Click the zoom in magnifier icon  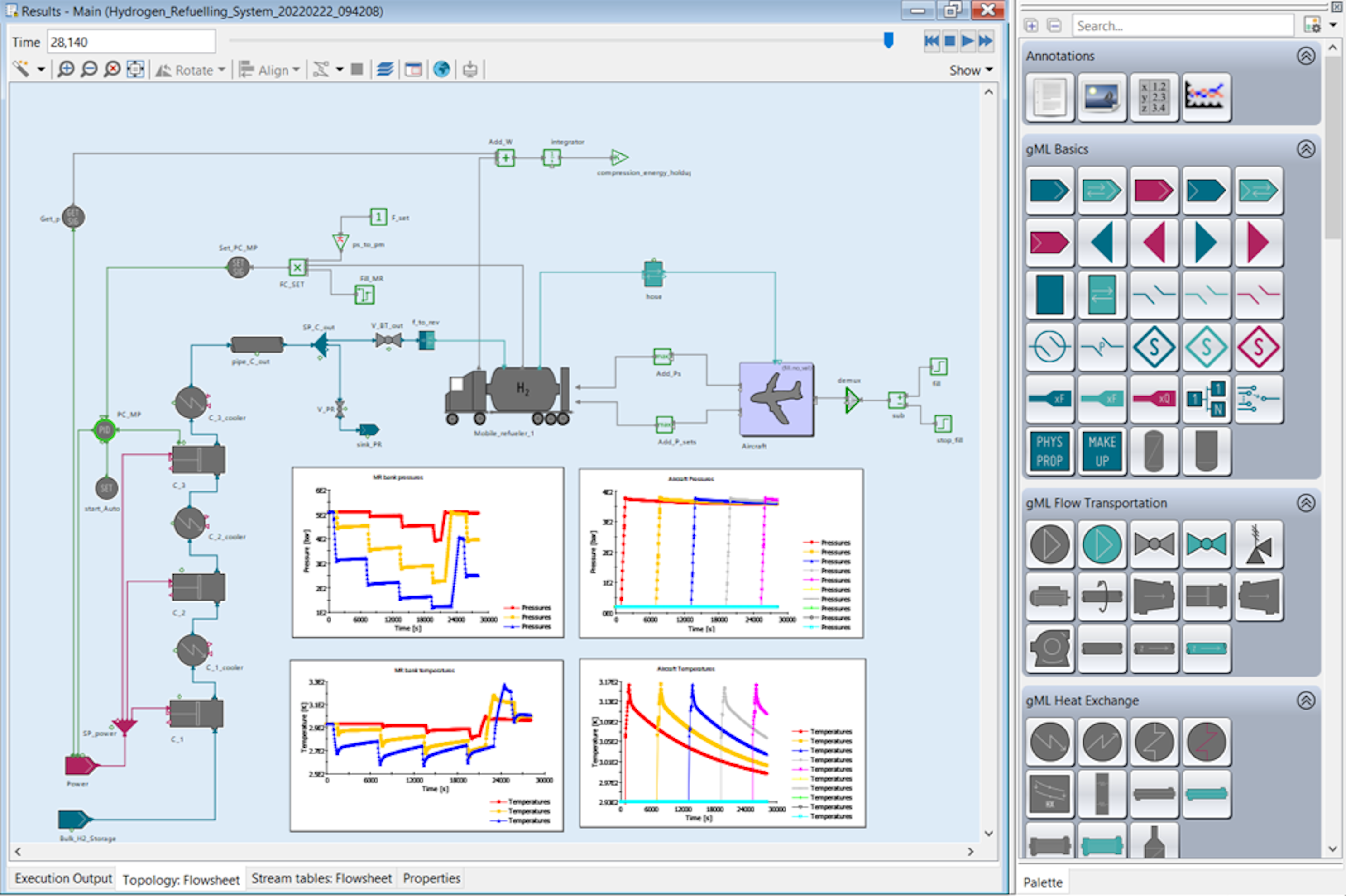click(66, 70)
